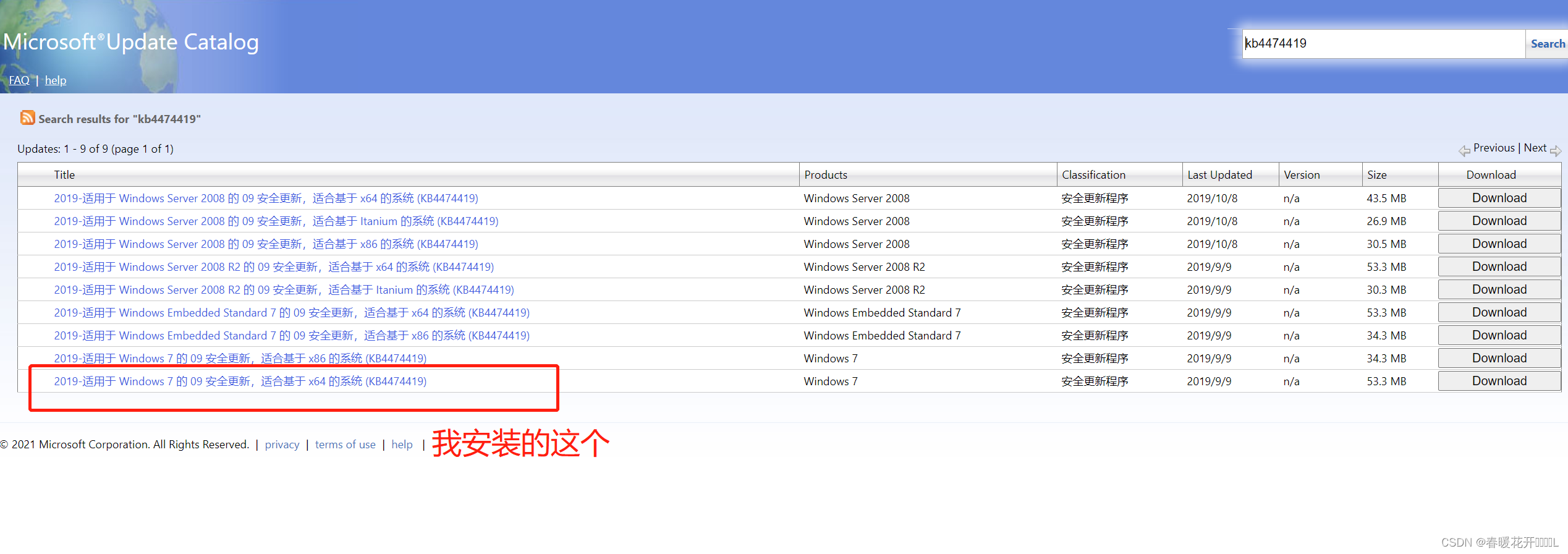Sort results by Last Updated column header
The image size is (1568, 554).
(x=1219, y=175)
